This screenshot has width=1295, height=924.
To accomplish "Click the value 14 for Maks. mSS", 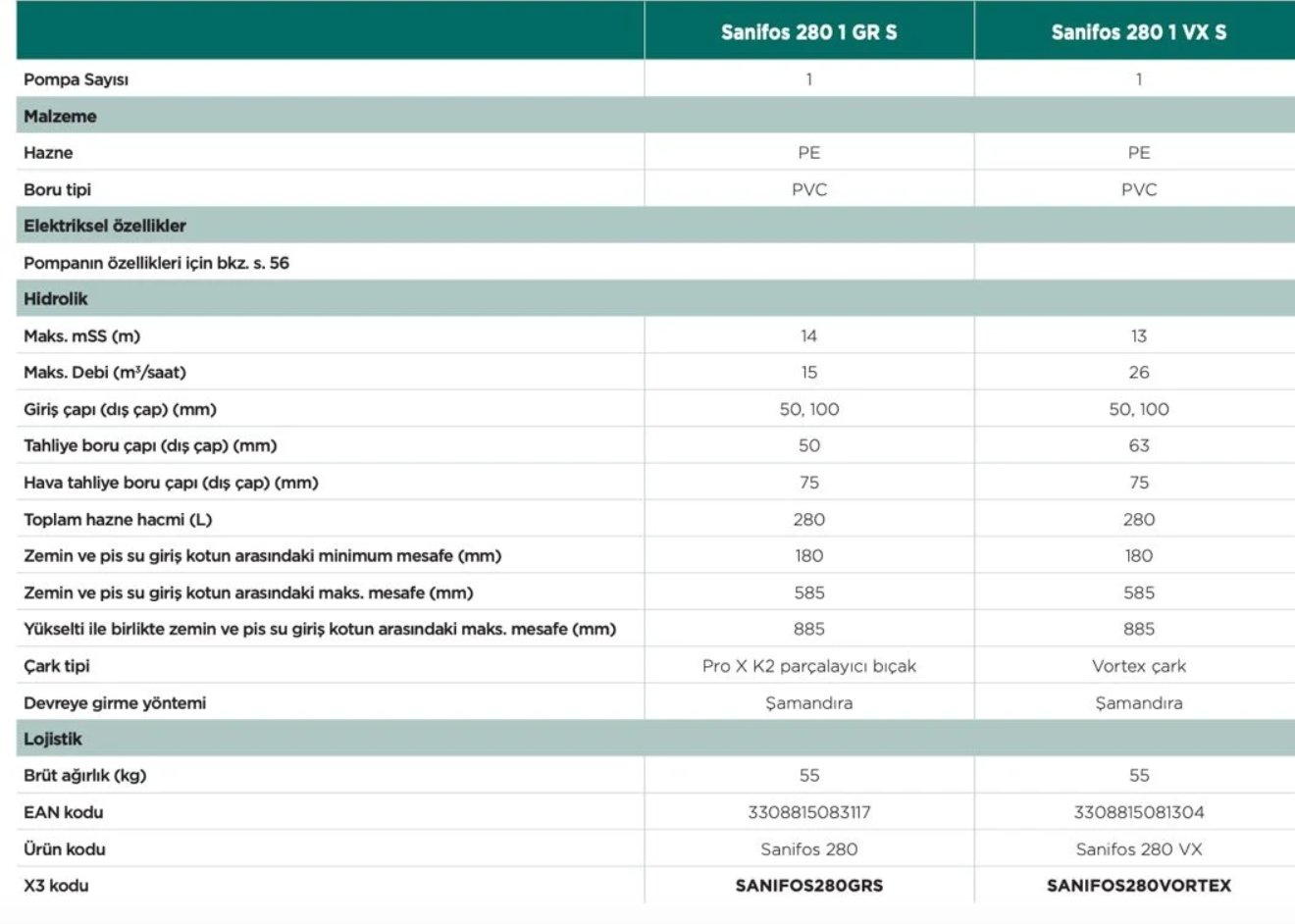I will point(808,336).
